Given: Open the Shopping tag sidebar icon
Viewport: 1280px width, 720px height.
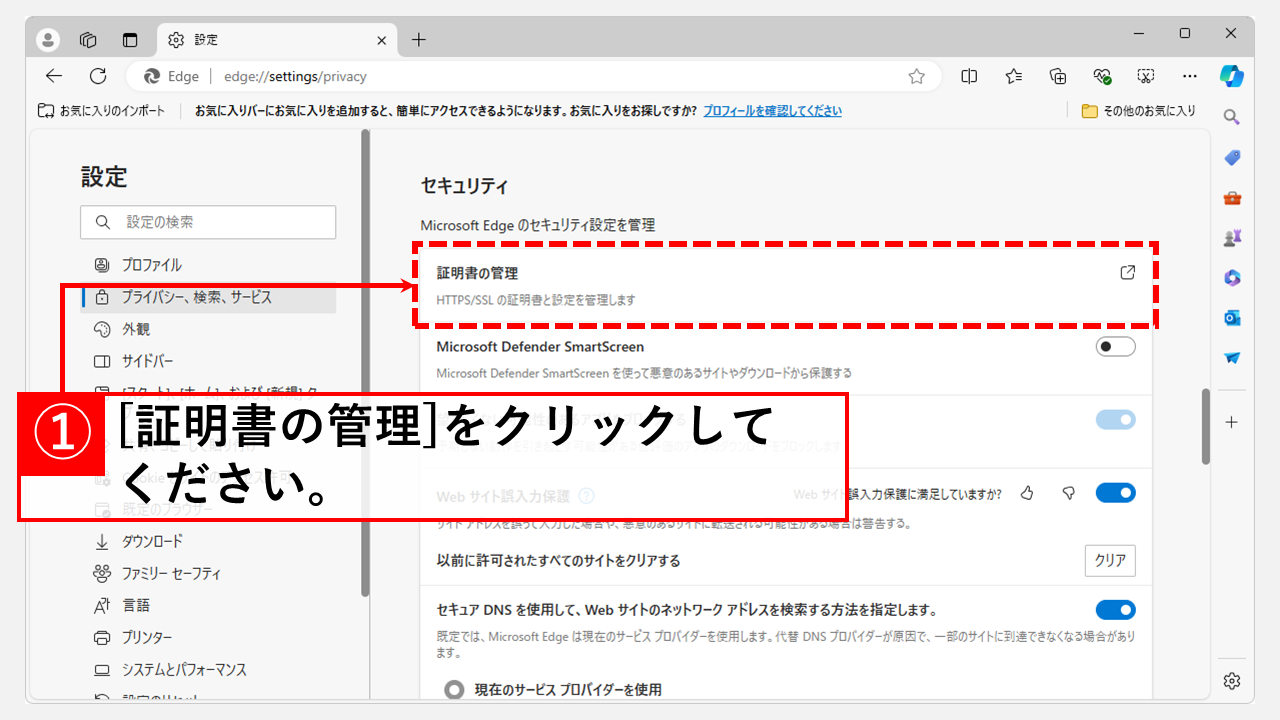Looking at the screenshot, I should coord(1231,158).
